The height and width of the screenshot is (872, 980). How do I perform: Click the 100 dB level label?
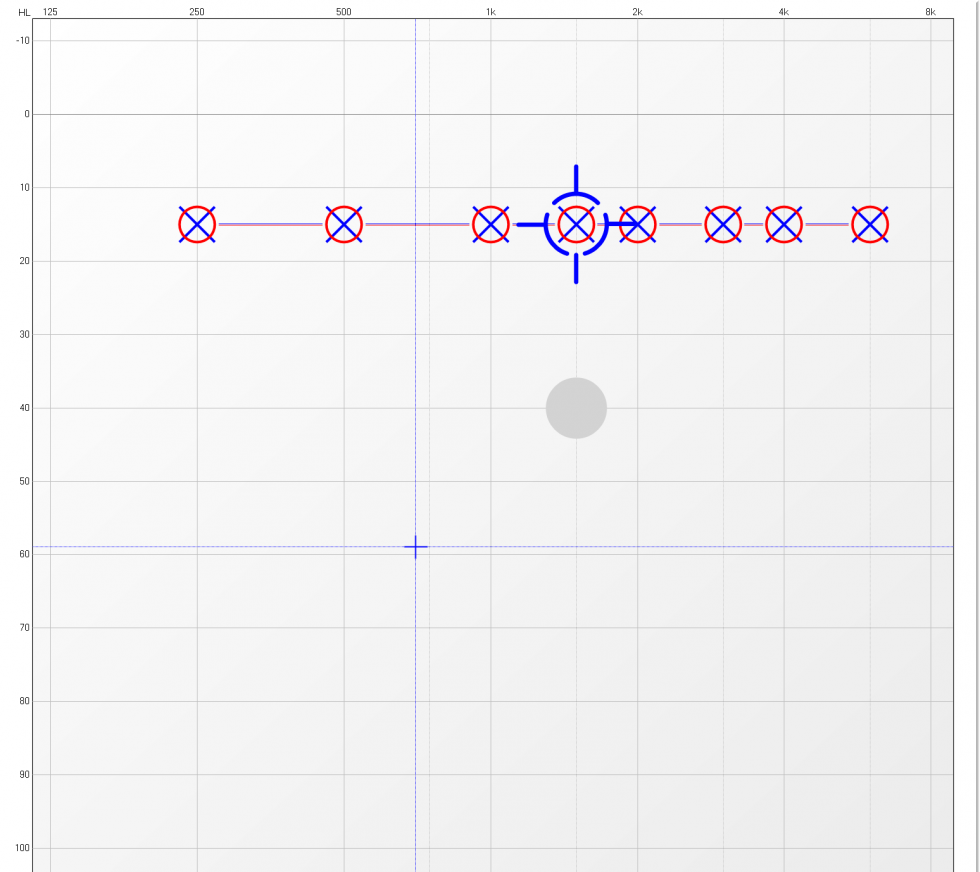click(x=23, y=848)
